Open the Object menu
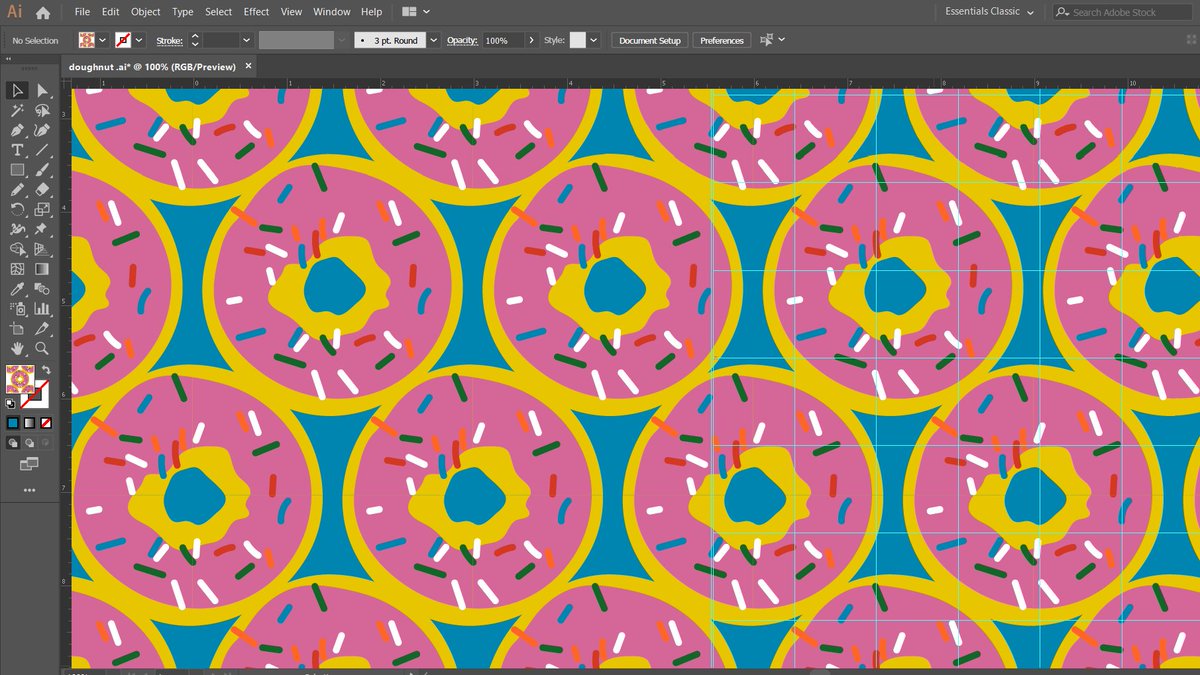The width and height of the screenshot is (1200, 675). coord(146,12)
